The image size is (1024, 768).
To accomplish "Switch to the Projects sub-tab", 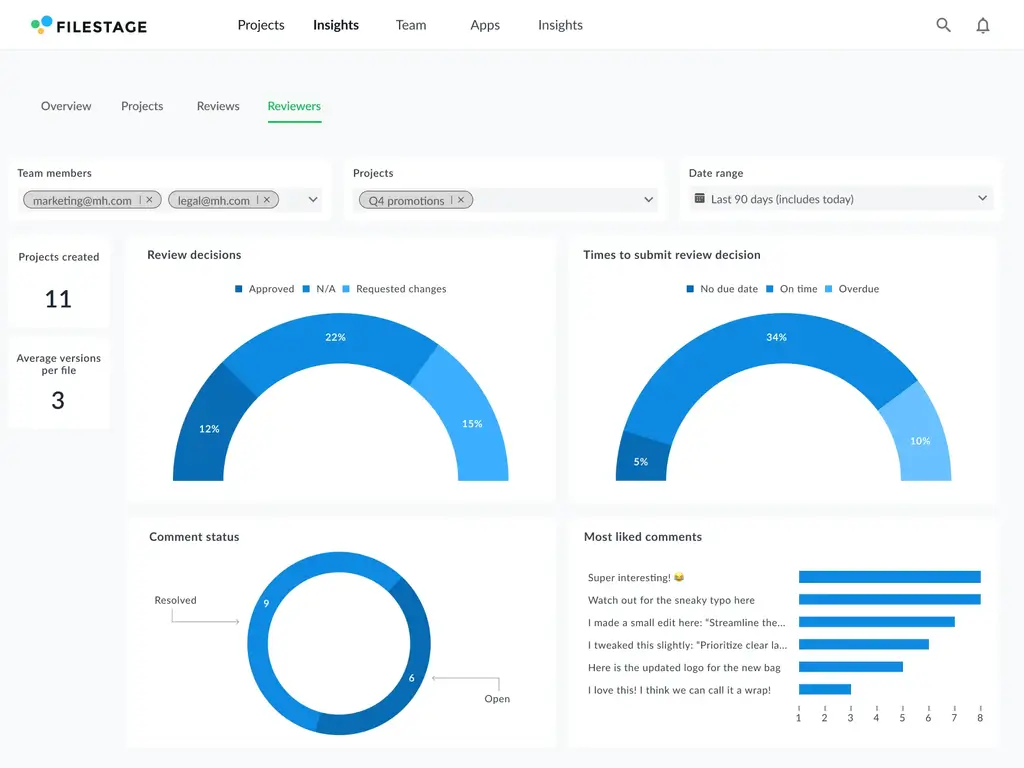I will 142,106.
